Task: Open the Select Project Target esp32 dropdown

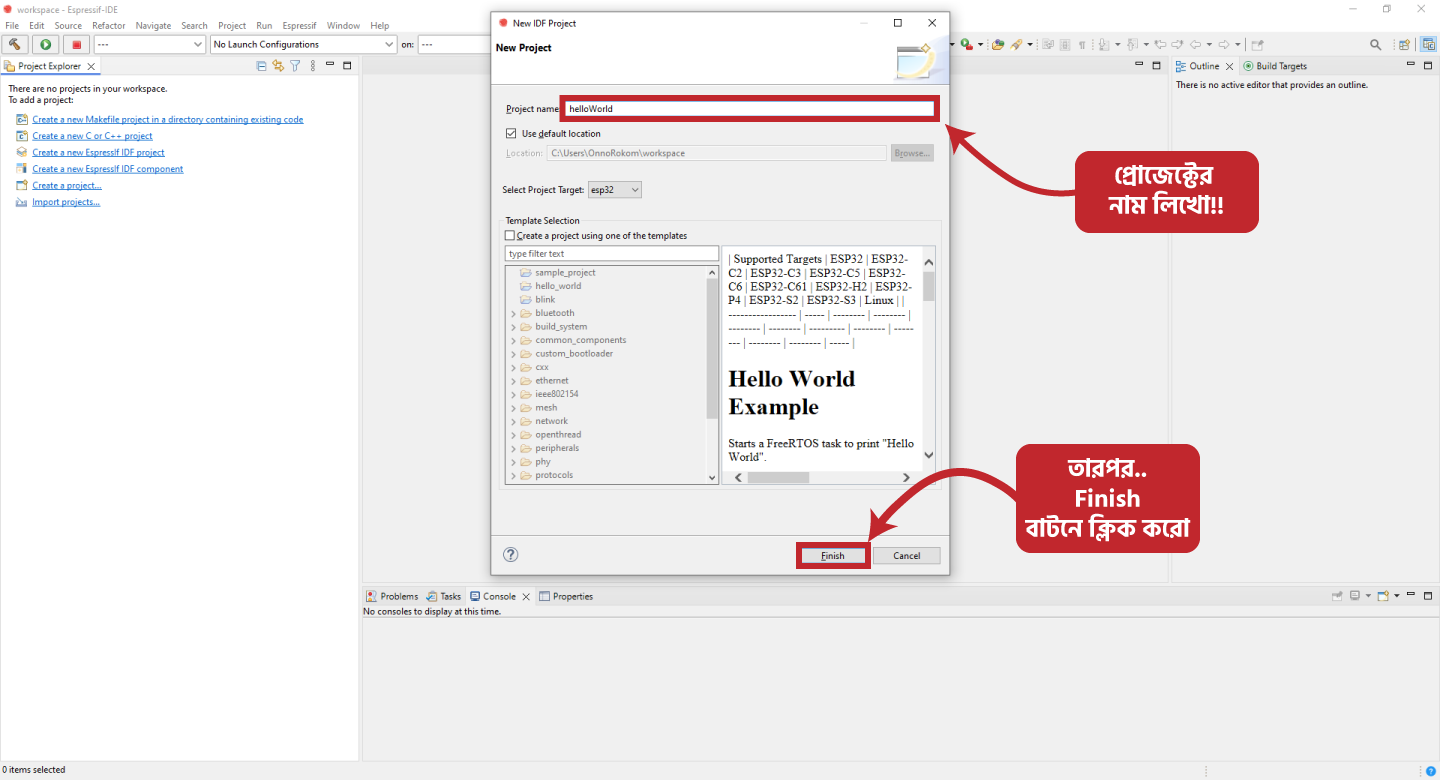Action: point(614,190)
